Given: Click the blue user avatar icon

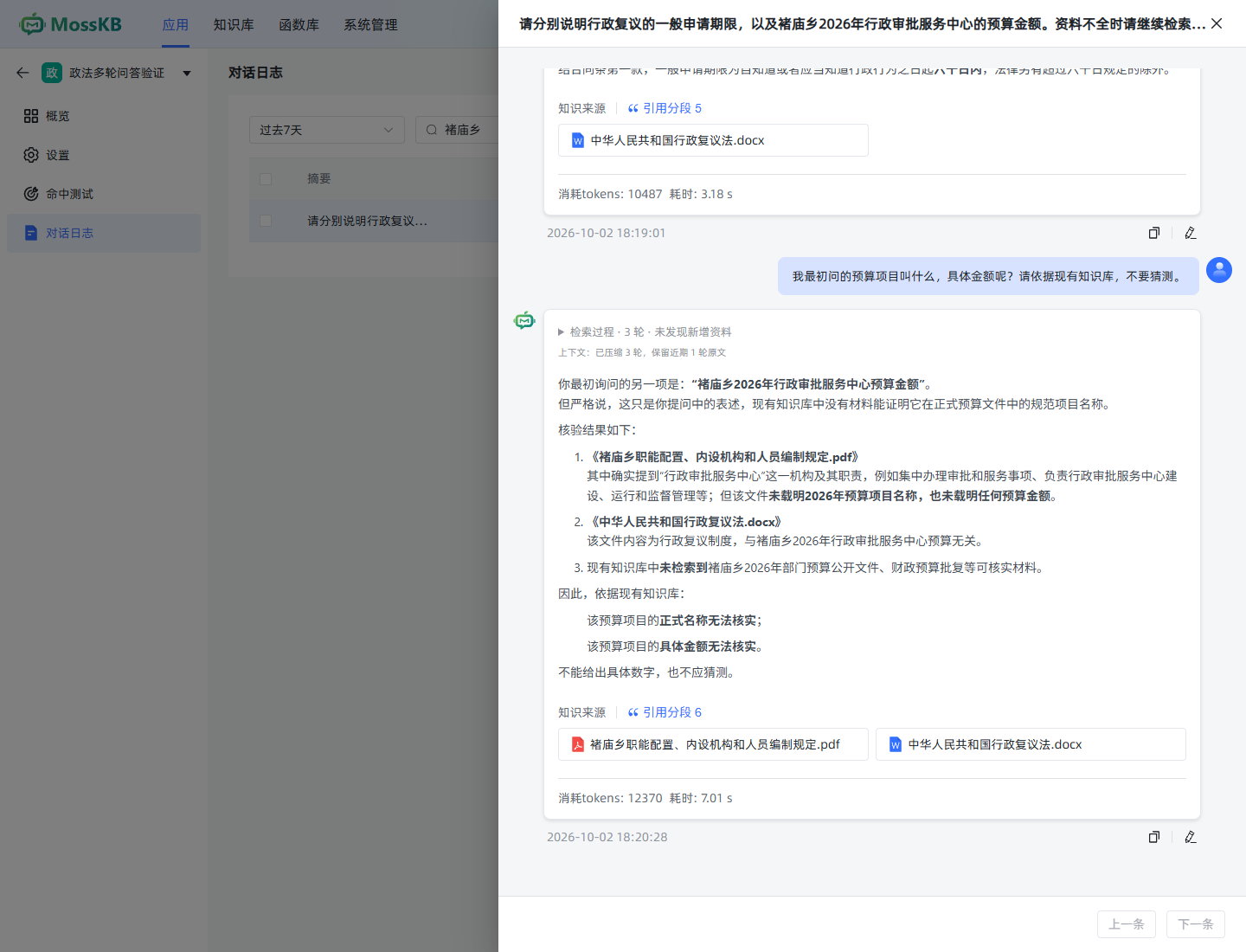Looking at the screenshot, I should pos(1219,270).
